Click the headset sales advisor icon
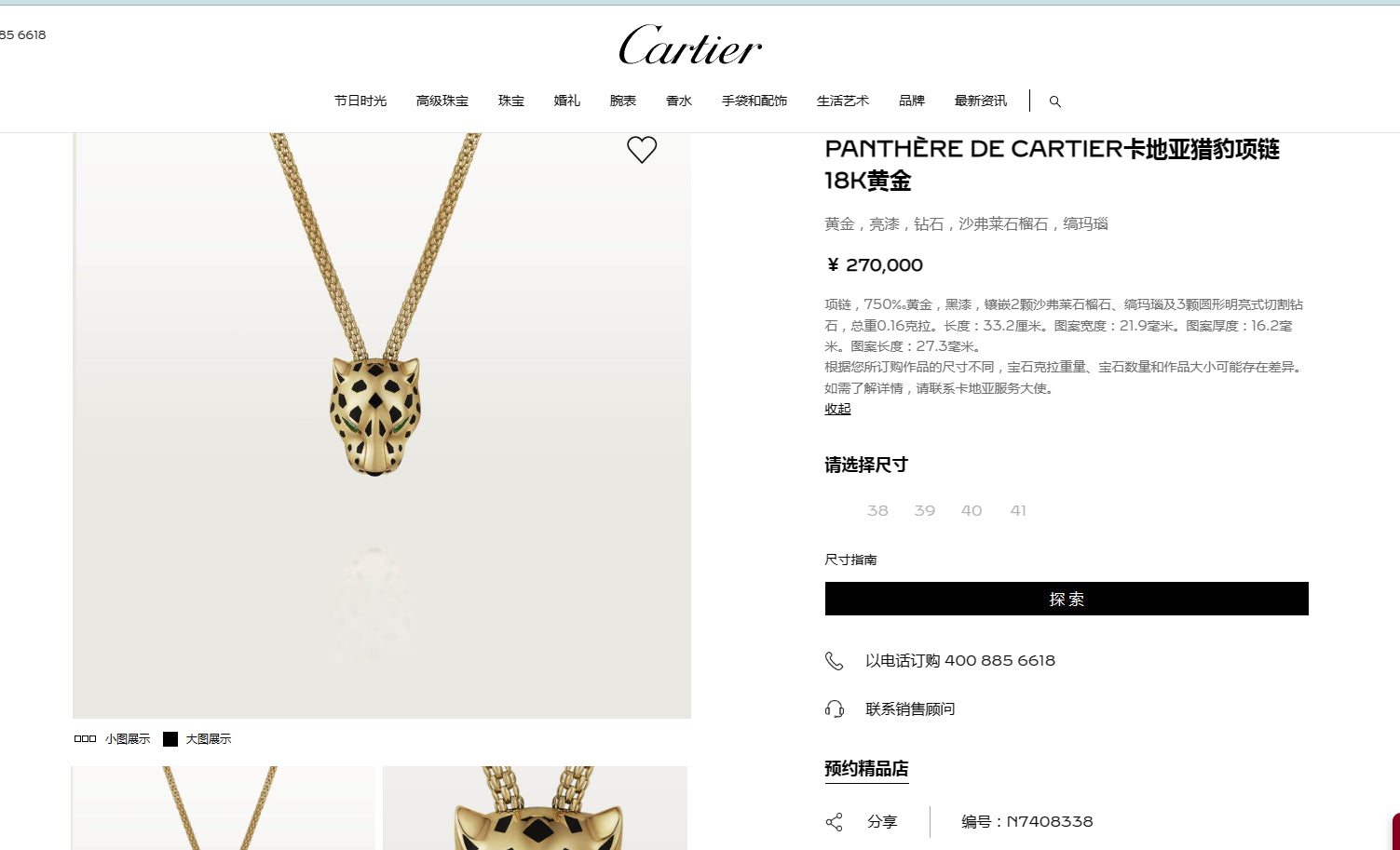 click(835, 709)
